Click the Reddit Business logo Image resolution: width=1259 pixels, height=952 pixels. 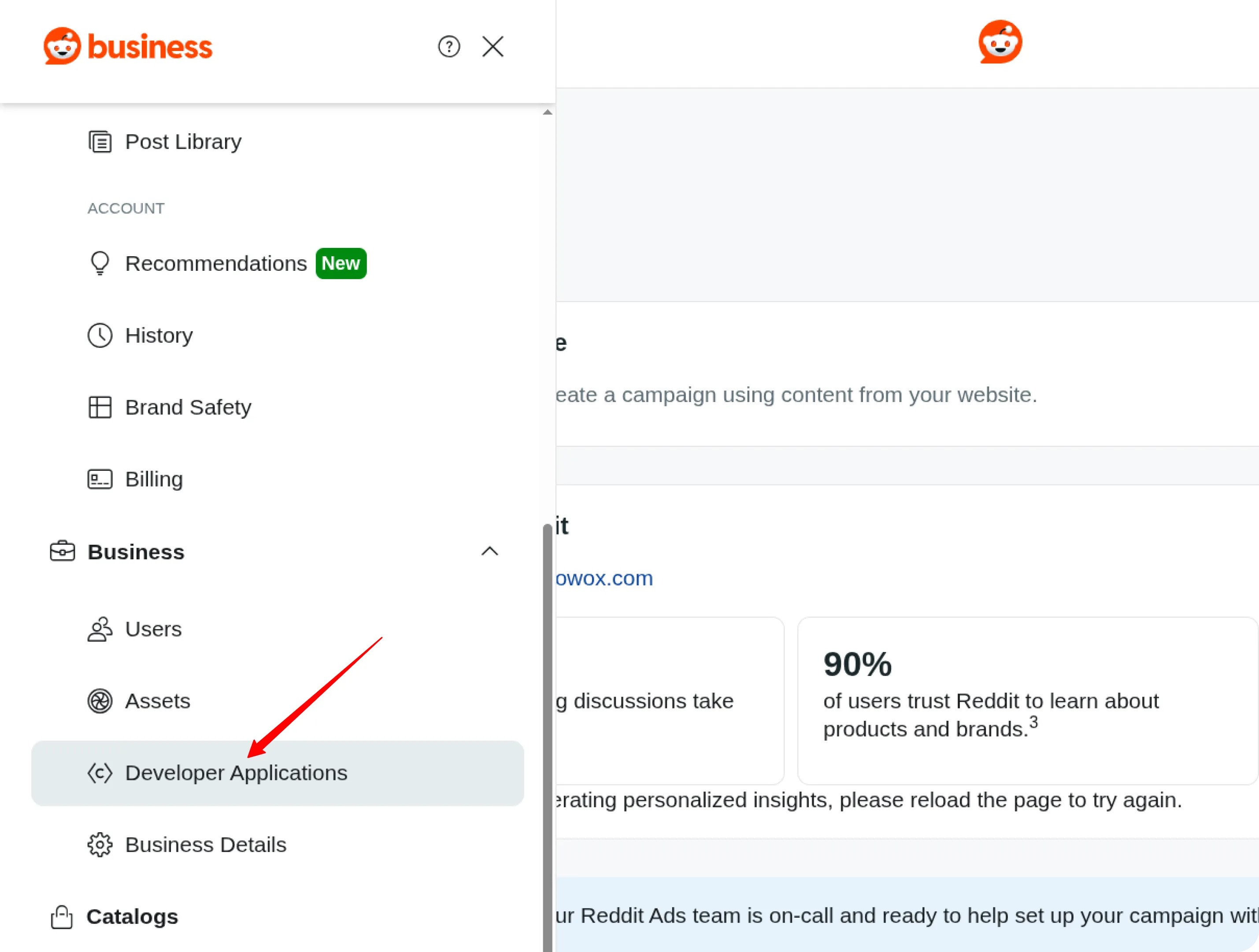127,46
